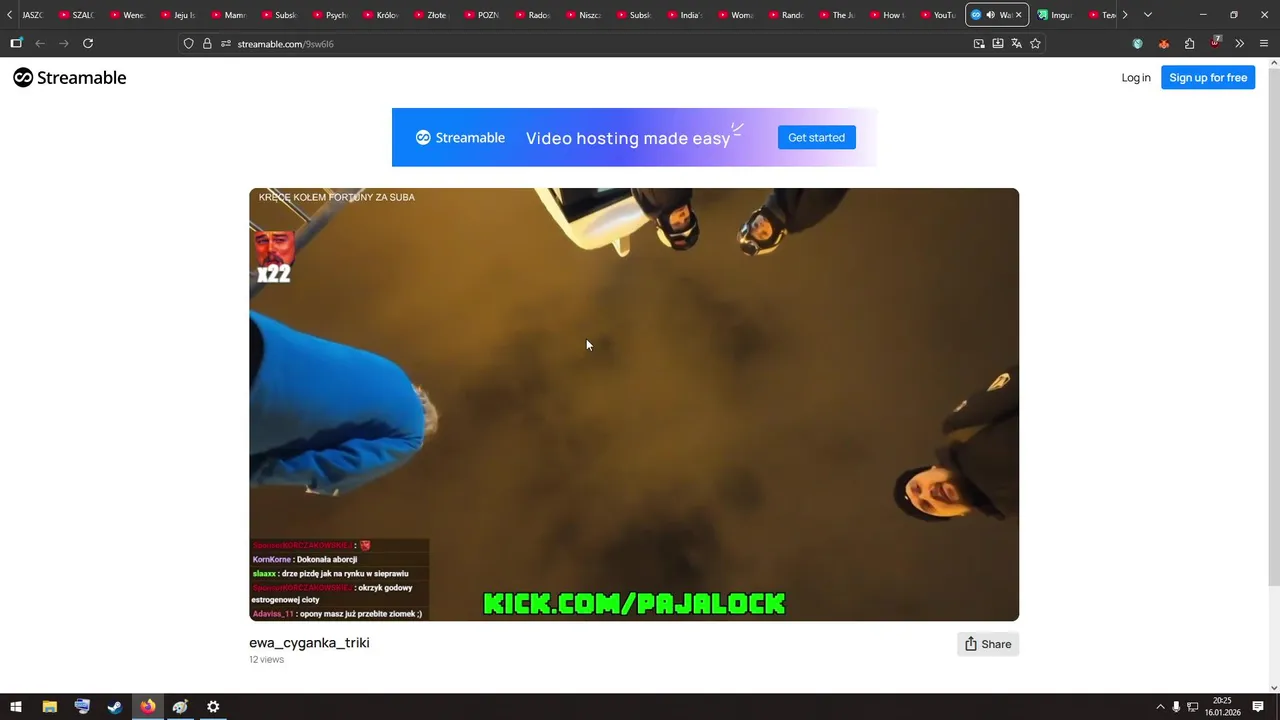Click the Streamable logo in the header
Image resolution: width=1280 pixels, height=720 pixels.
point(70,78)
